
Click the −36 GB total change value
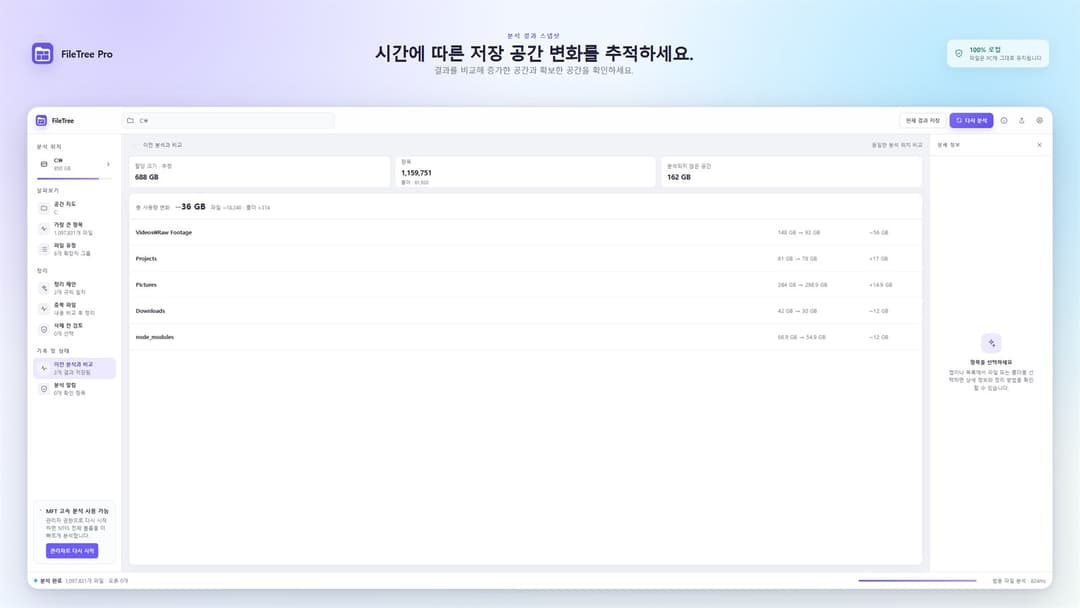click(x=191, y=207)
